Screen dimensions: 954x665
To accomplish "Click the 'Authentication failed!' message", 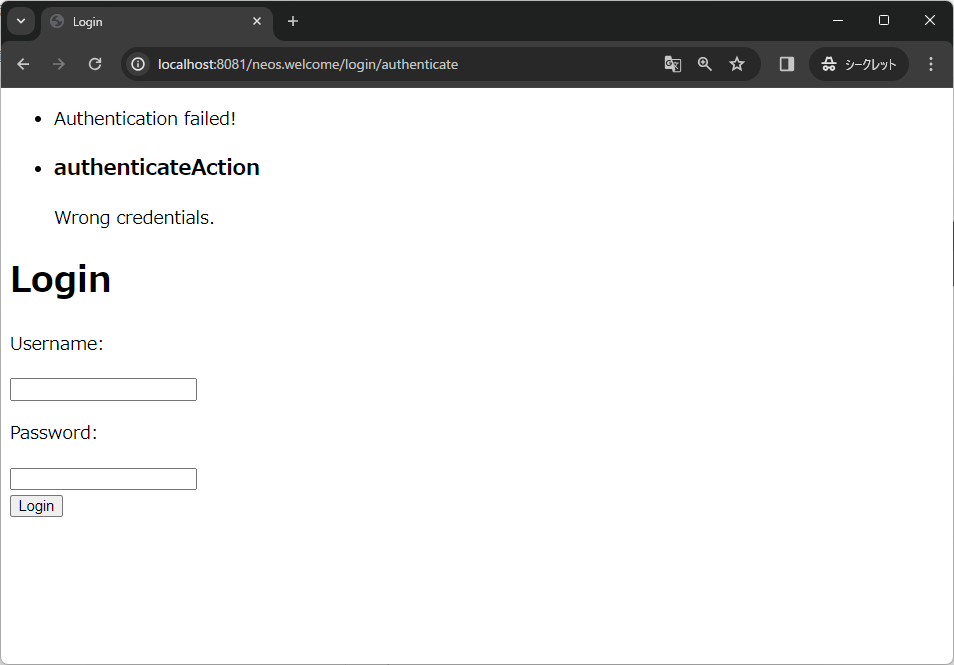I will click(145, 119).
